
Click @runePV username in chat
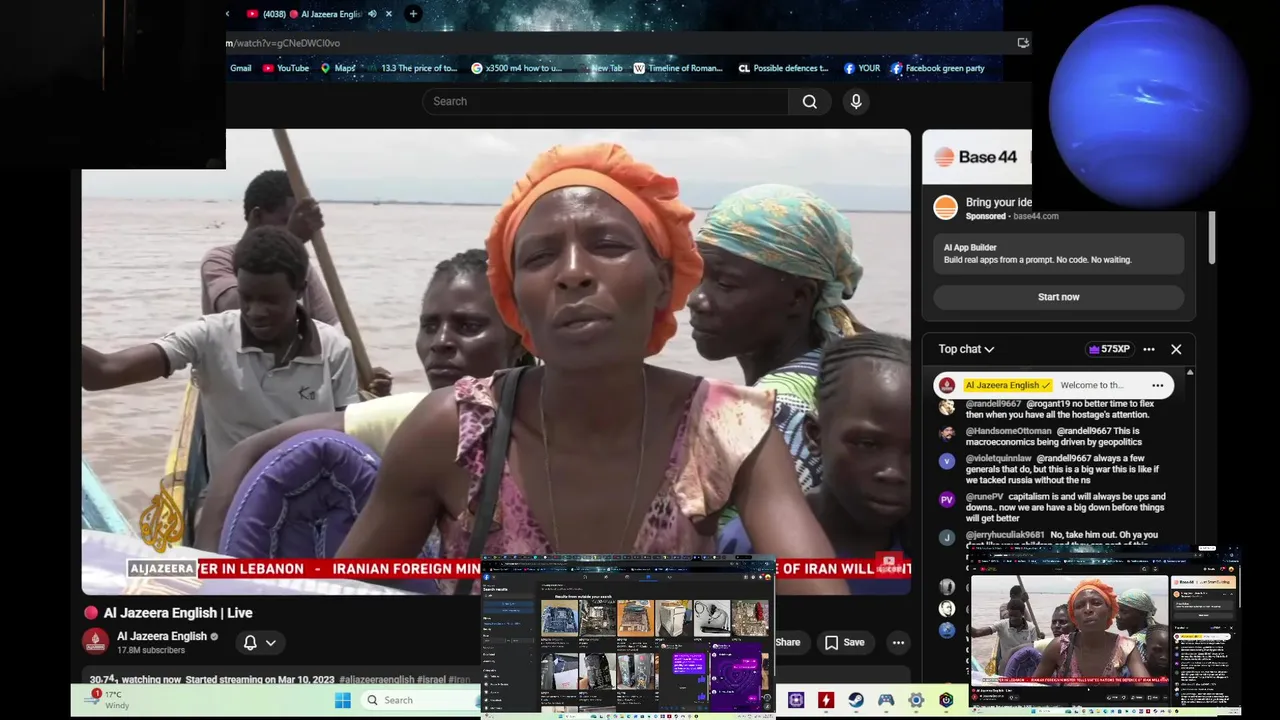pyautogui.click(x=985, y=496)
